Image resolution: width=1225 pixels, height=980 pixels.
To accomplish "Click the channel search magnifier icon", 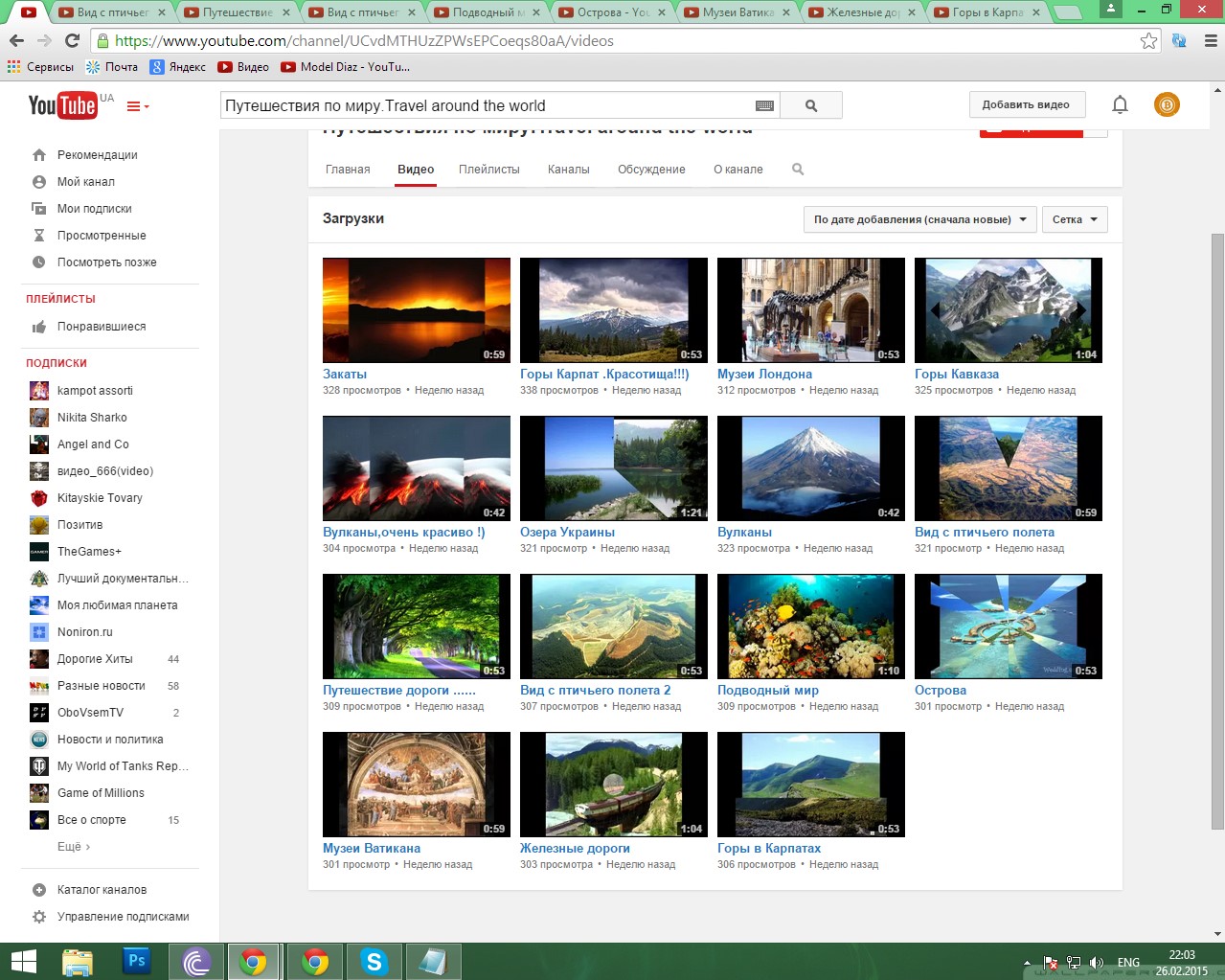I will [x=798, y=169].
